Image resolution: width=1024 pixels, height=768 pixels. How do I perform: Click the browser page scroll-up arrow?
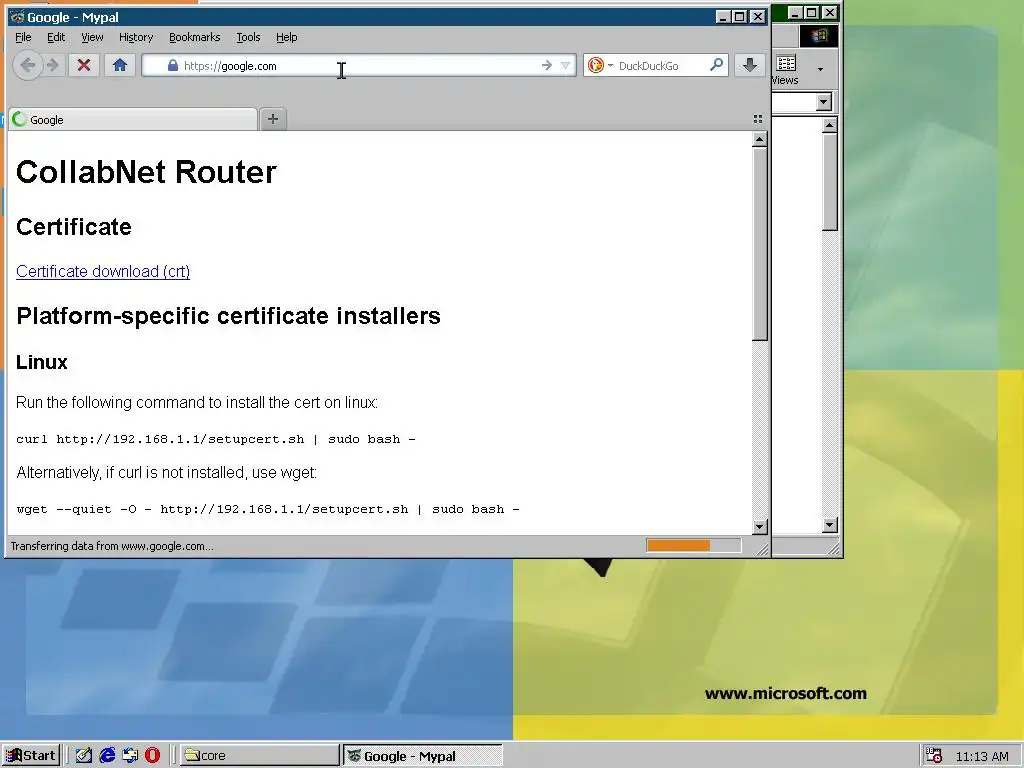pos(760,139)
